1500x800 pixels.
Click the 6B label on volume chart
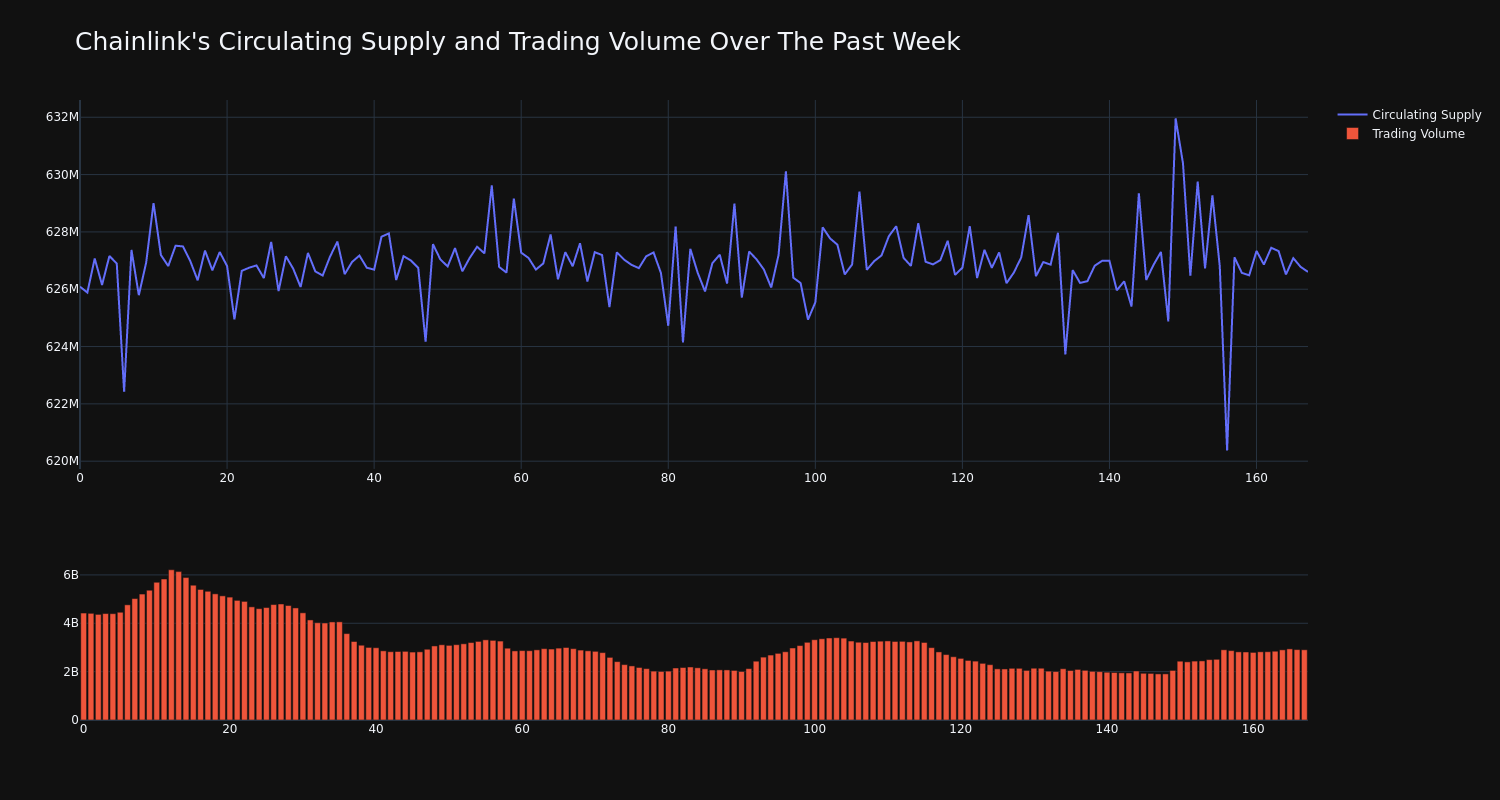point(70,575)
